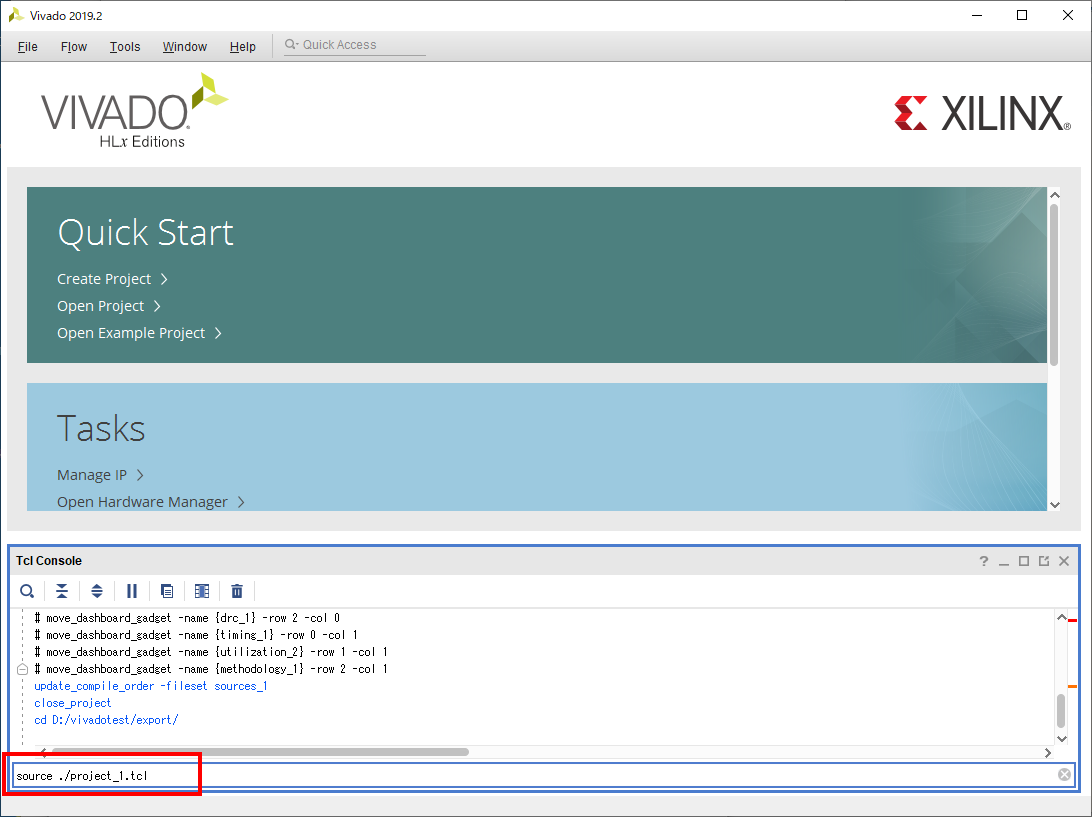This screenshot has height=817, width=1092.
Task: Click the Open Hardware Manager link
Action: (150, 501)
